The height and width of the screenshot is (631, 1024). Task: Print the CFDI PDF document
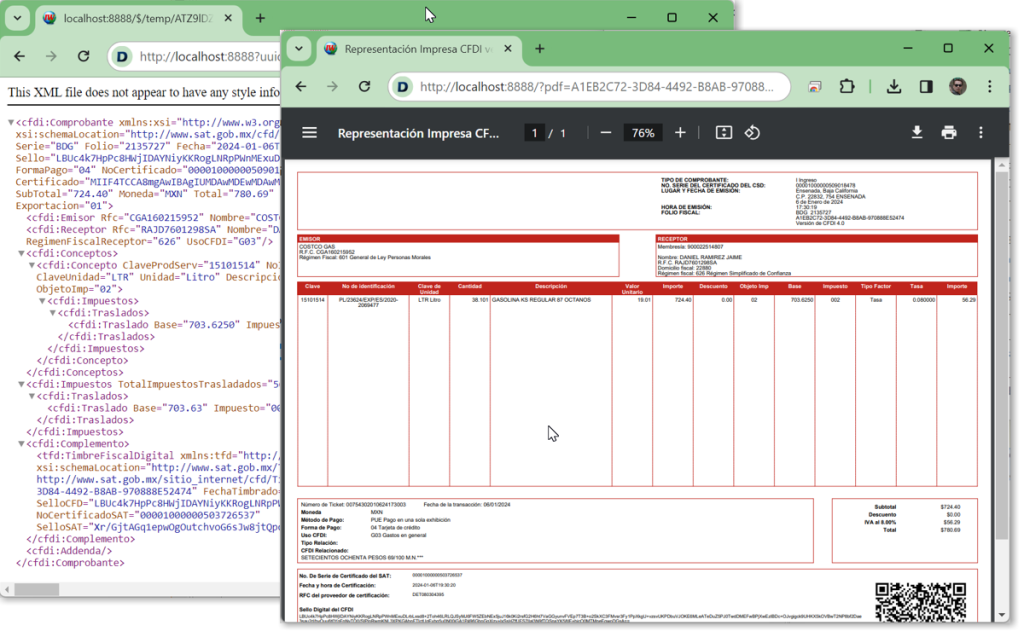coord(948,133)
